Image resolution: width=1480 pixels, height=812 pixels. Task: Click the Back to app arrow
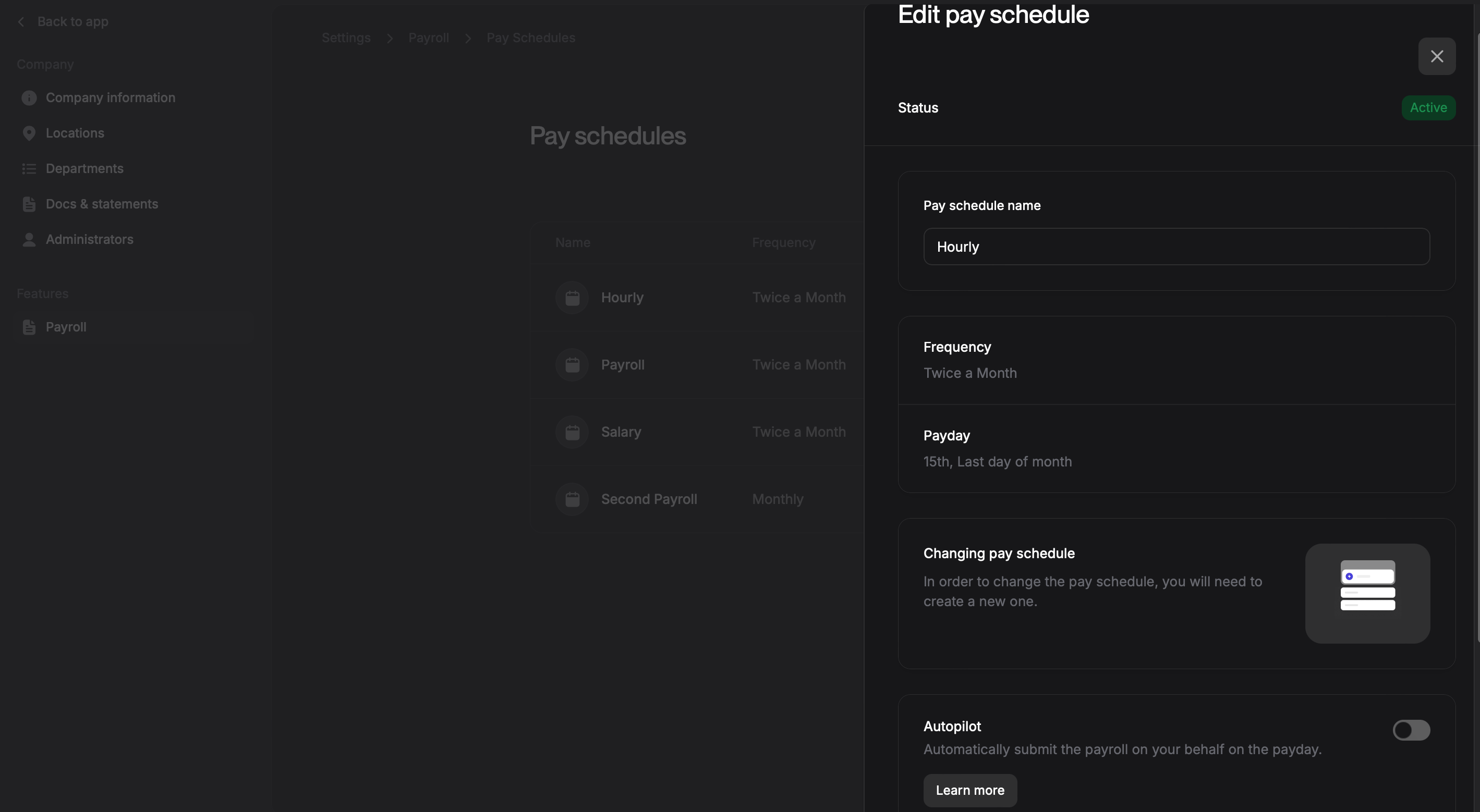point(21,22)
